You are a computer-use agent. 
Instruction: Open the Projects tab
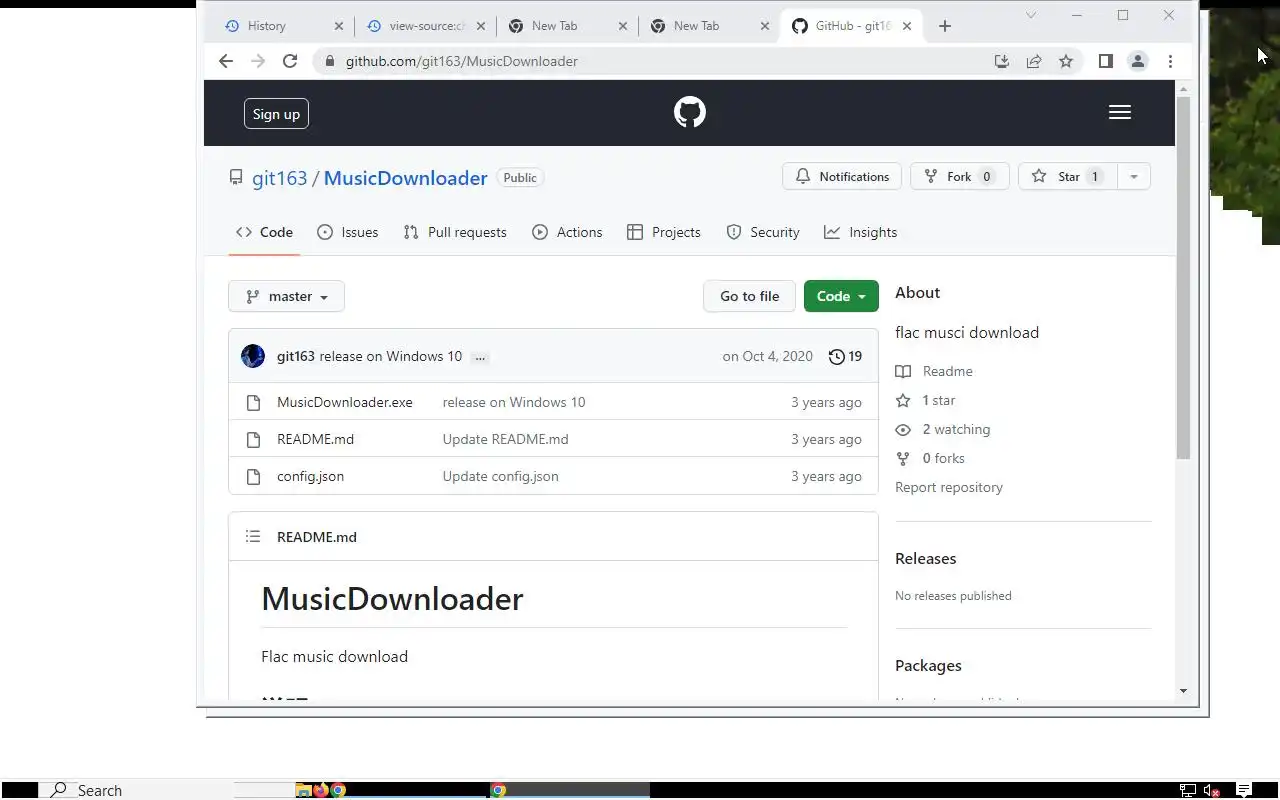click(x=663, y=232)
